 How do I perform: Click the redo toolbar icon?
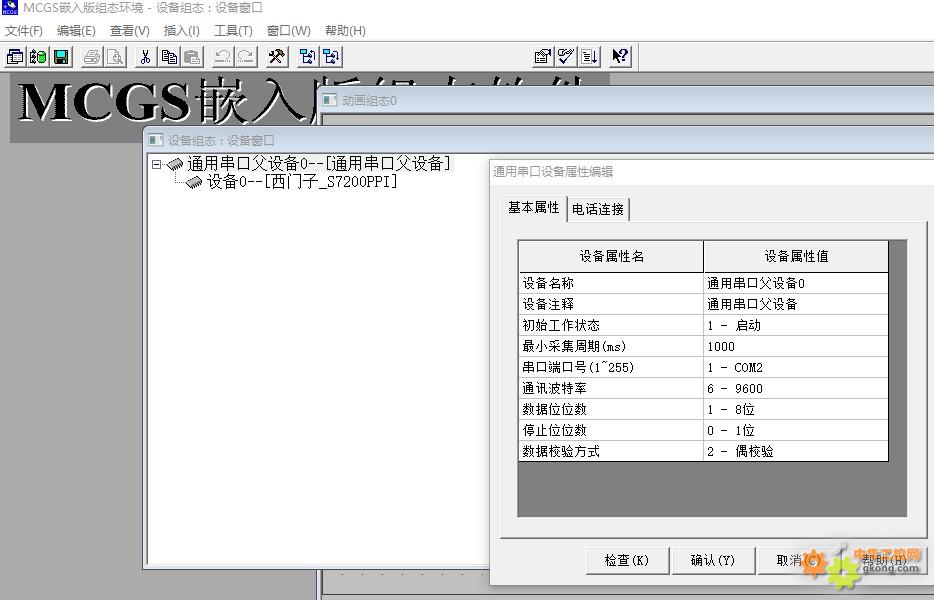pyautogui.click(x=246, y=57)
